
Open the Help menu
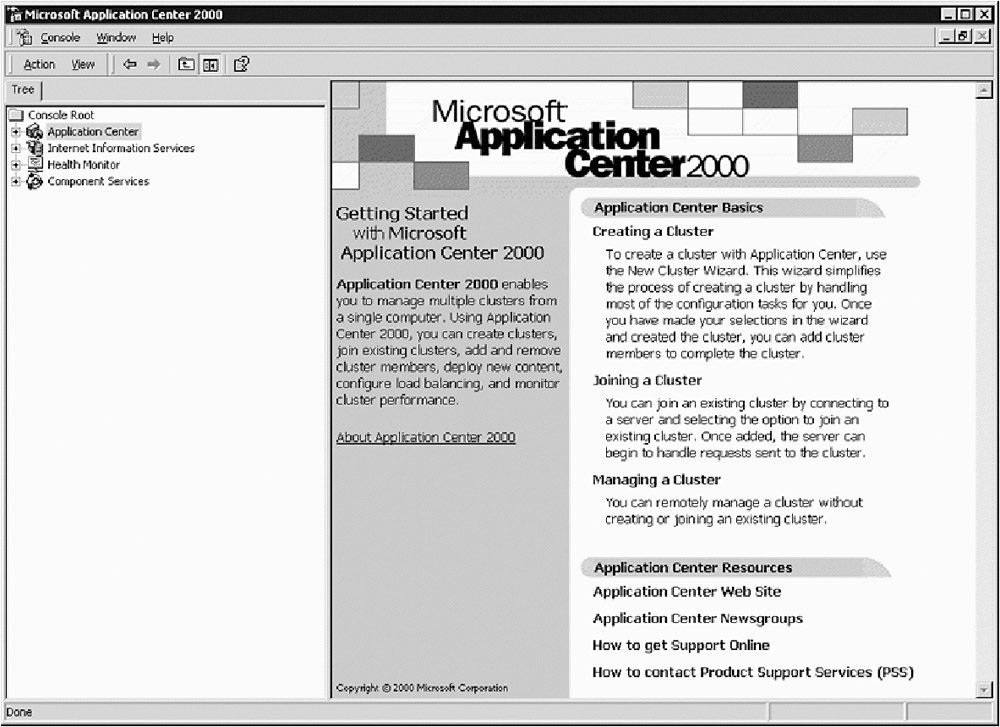coord(163,38)
